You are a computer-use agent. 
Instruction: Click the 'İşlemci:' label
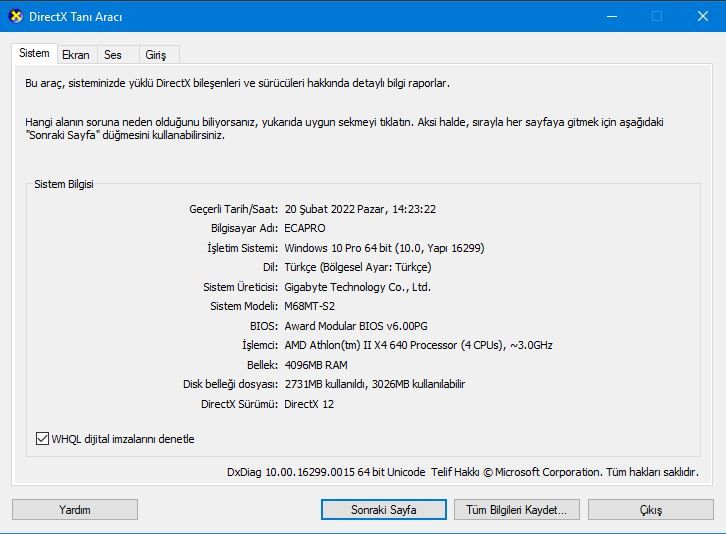(x=260, y=345)
